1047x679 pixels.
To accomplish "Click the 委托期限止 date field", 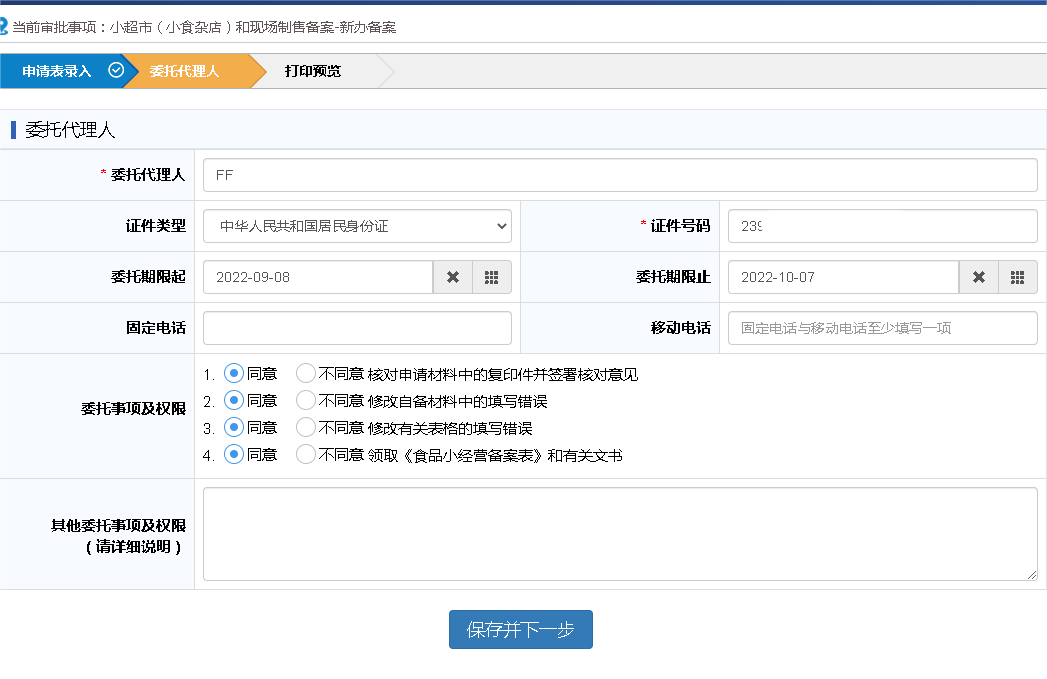I will 843,277.
